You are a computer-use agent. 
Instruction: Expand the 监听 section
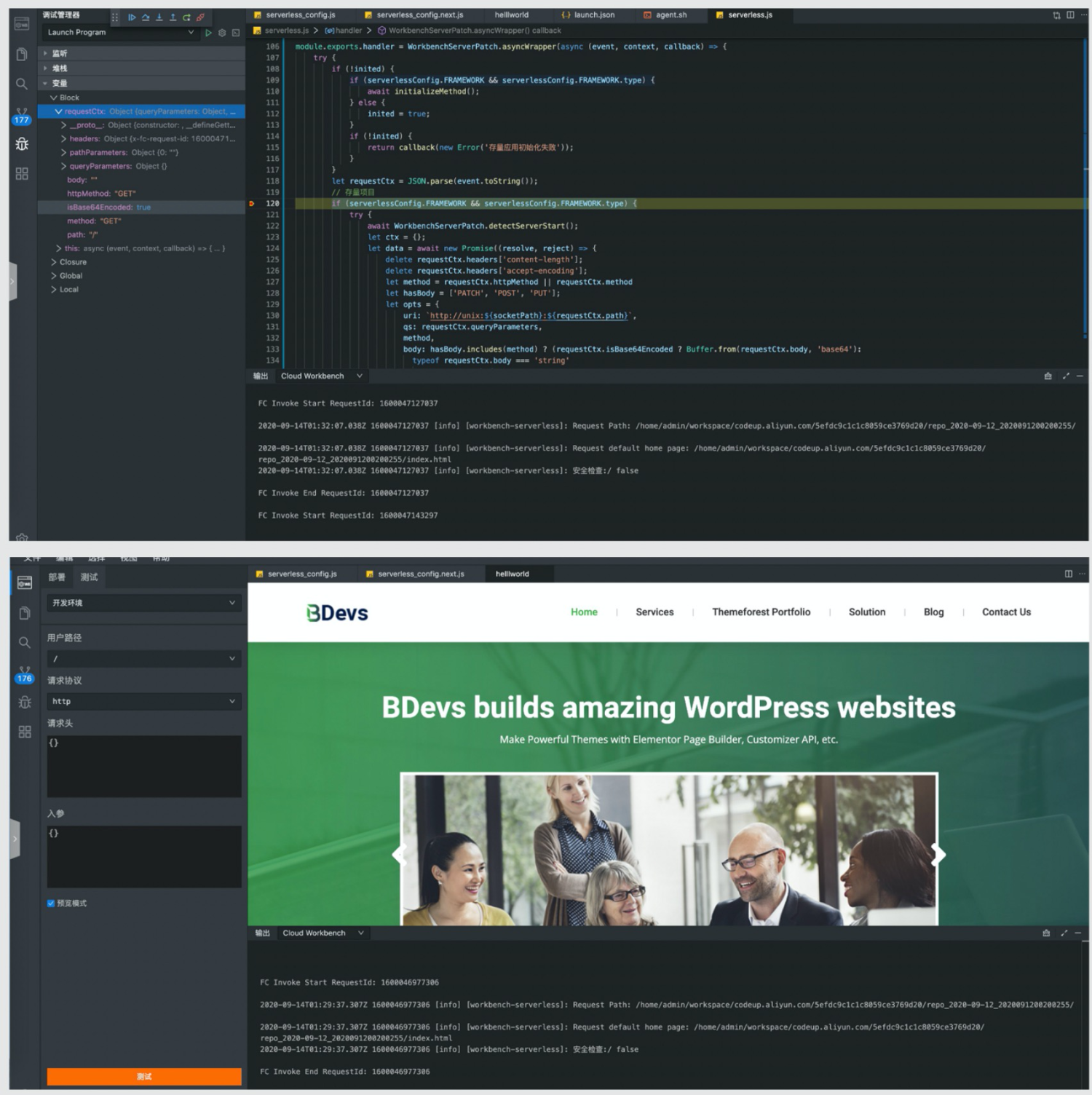click(x=141, y=53)
